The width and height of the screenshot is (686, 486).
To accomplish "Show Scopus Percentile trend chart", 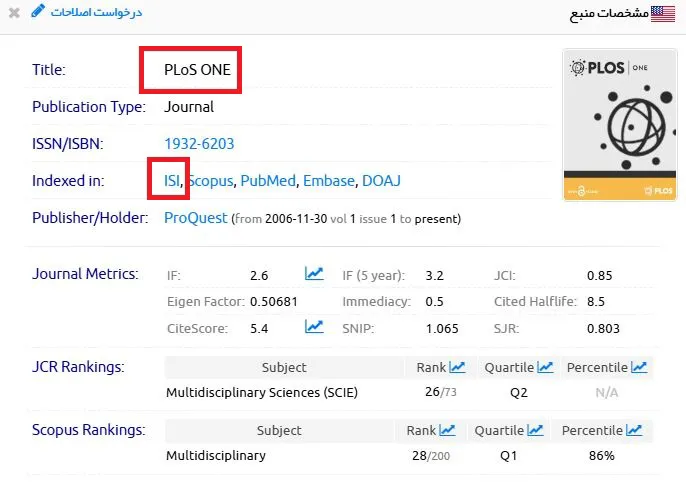I will pos(634,430).
